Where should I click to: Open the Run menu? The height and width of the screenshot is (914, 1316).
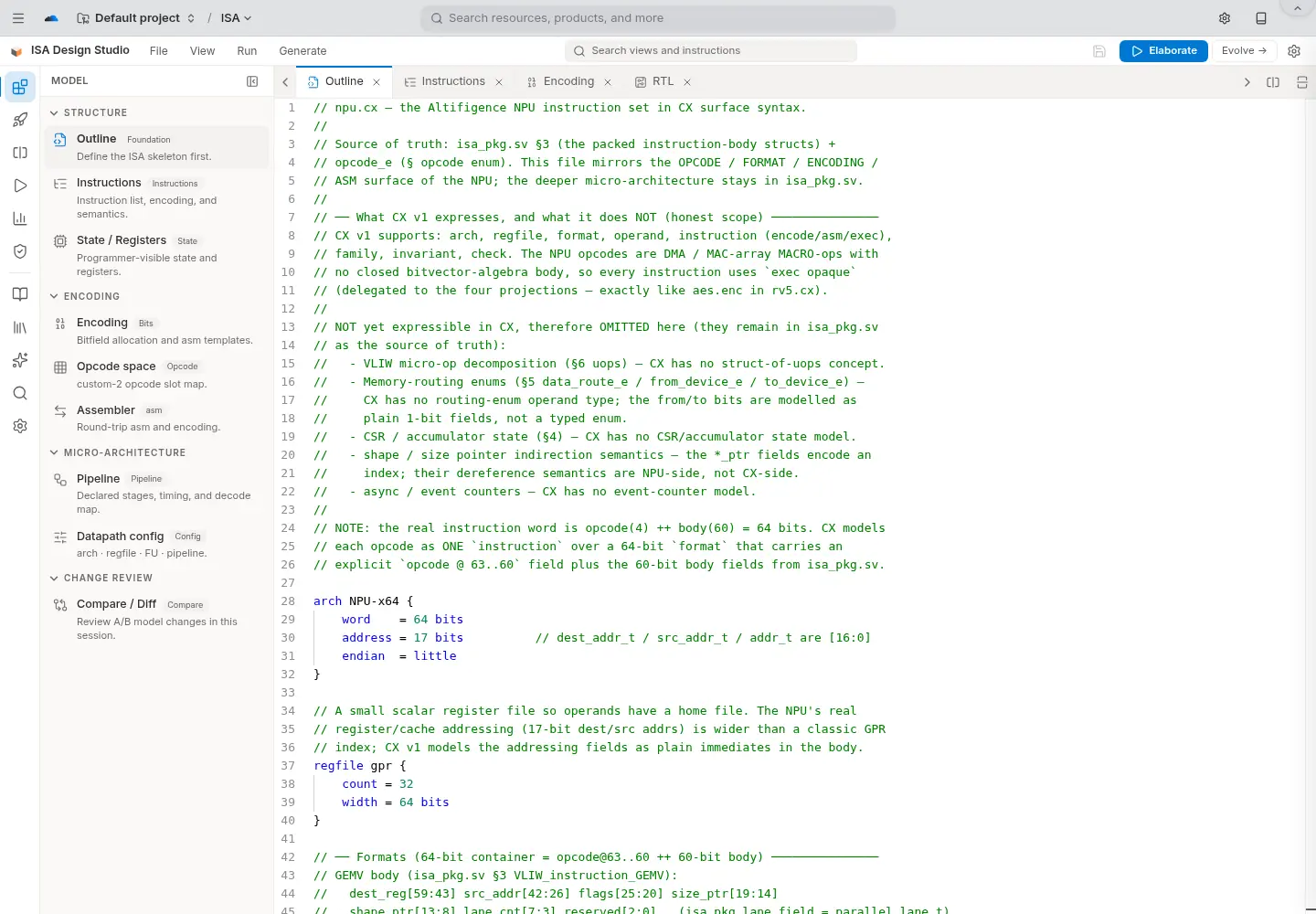[x=247, y=51]
